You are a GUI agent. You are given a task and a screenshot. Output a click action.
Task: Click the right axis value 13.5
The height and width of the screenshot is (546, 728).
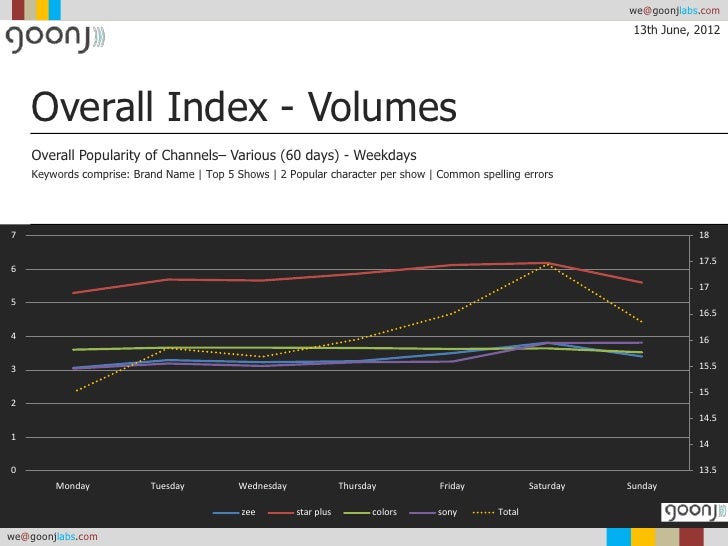708,470
